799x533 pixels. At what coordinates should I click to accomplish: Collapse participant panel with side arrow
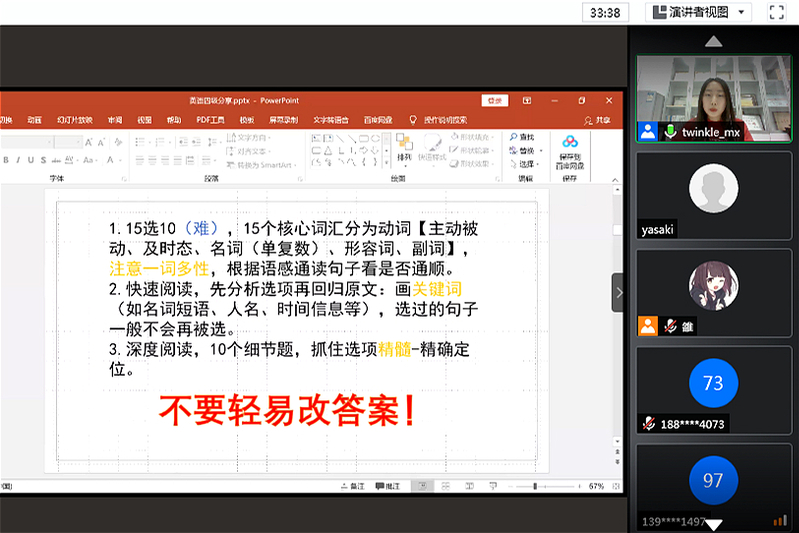click(618, 293)
